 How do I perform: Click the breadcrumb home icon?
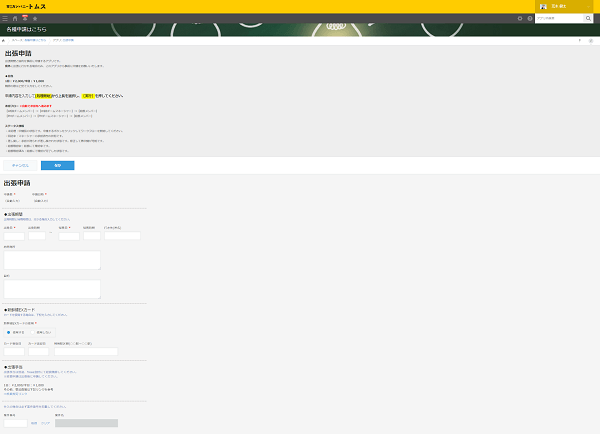pyautogui.click(x=3, y=40)
